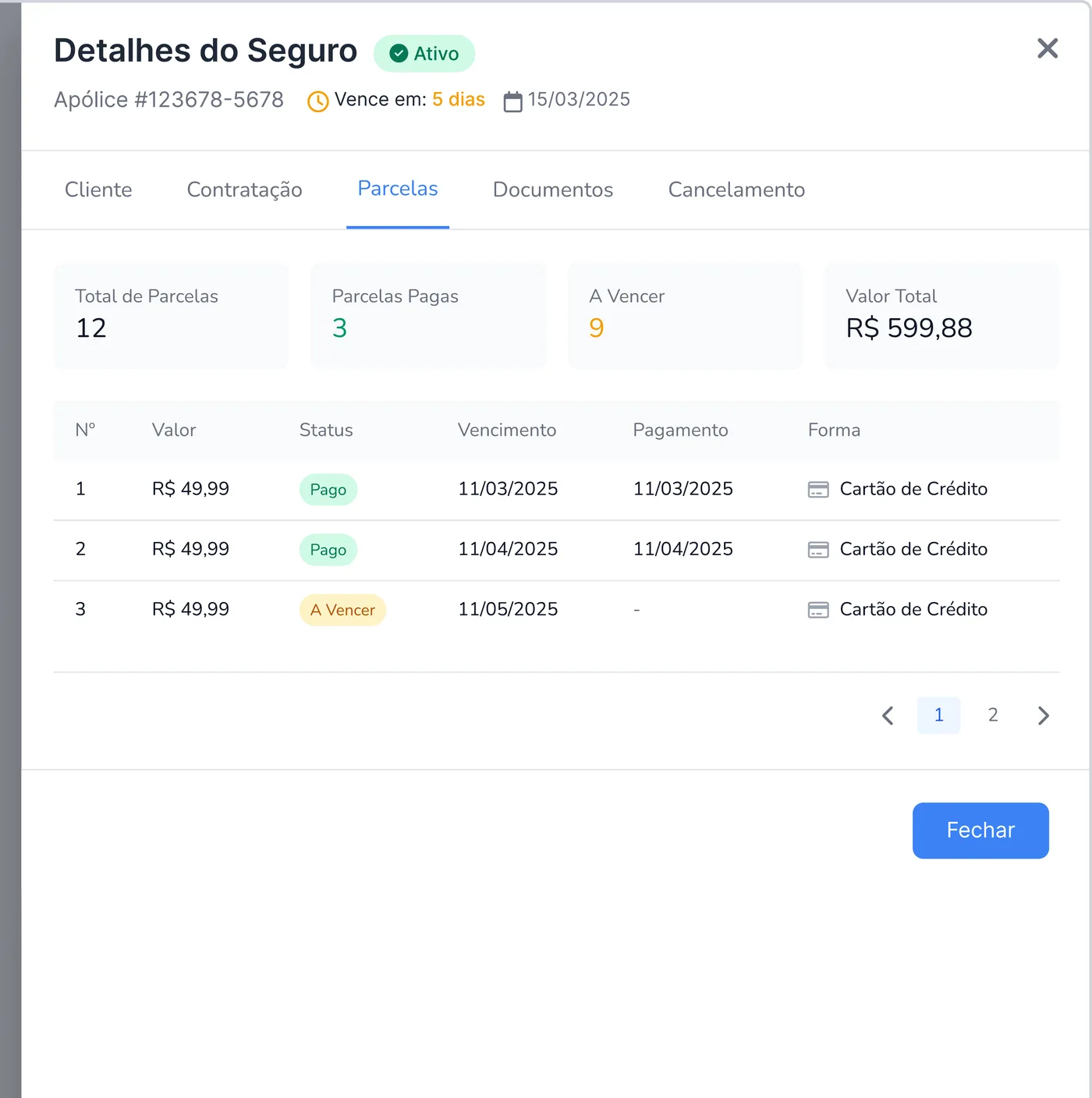Click the credit card icon in row 3
Screen dimensions: 1092x1098
coord(818,610)
